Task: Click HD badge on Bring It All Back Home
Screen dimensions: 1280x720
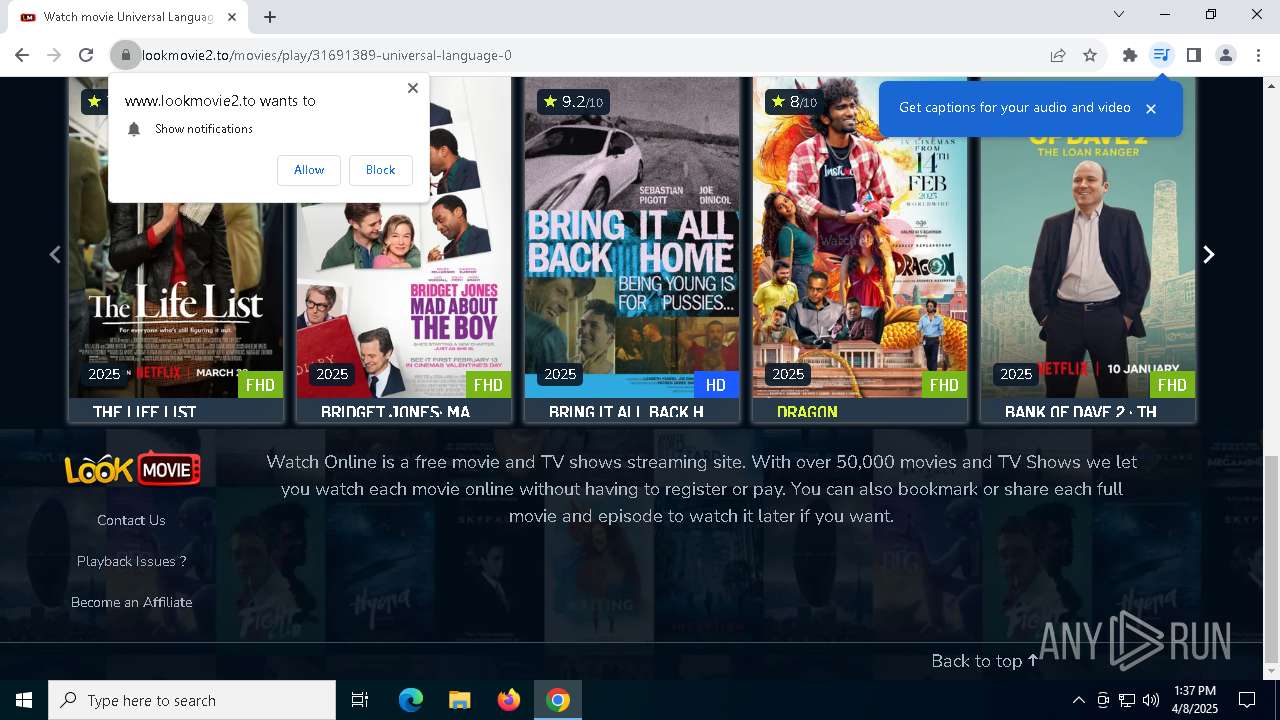Action: pyautogui.click(x=715, y=385)
